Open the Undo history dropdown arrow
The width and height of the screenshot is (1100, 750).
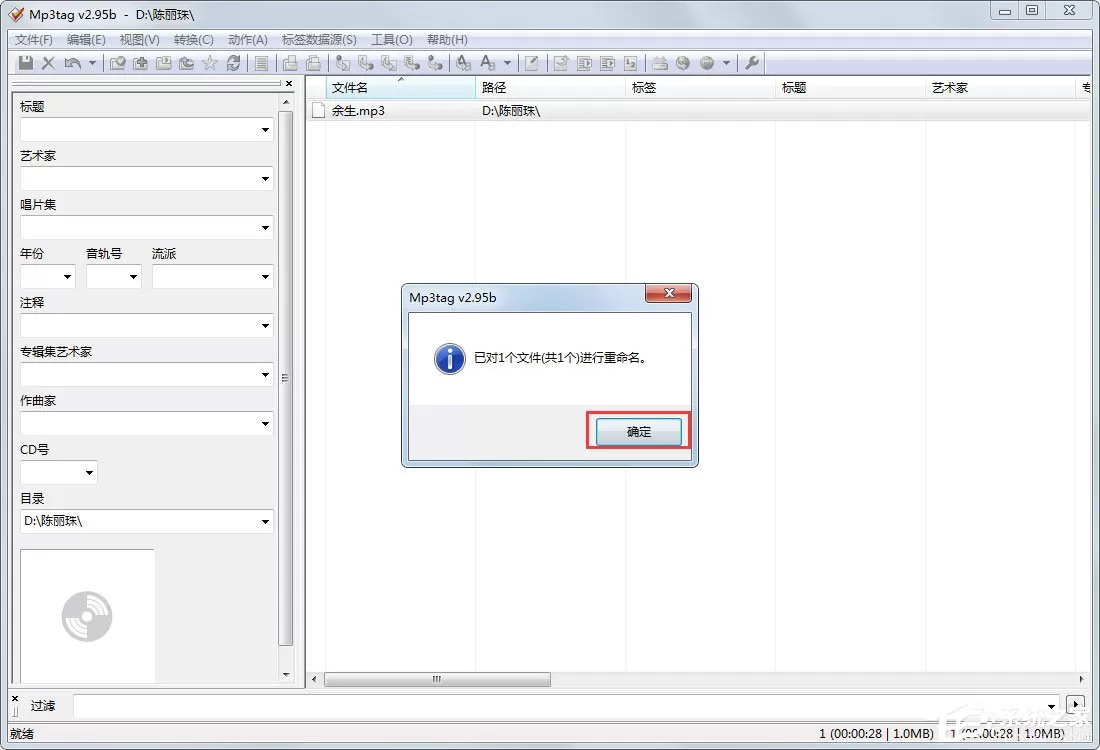pyautogui.click(x=92, y=63)
